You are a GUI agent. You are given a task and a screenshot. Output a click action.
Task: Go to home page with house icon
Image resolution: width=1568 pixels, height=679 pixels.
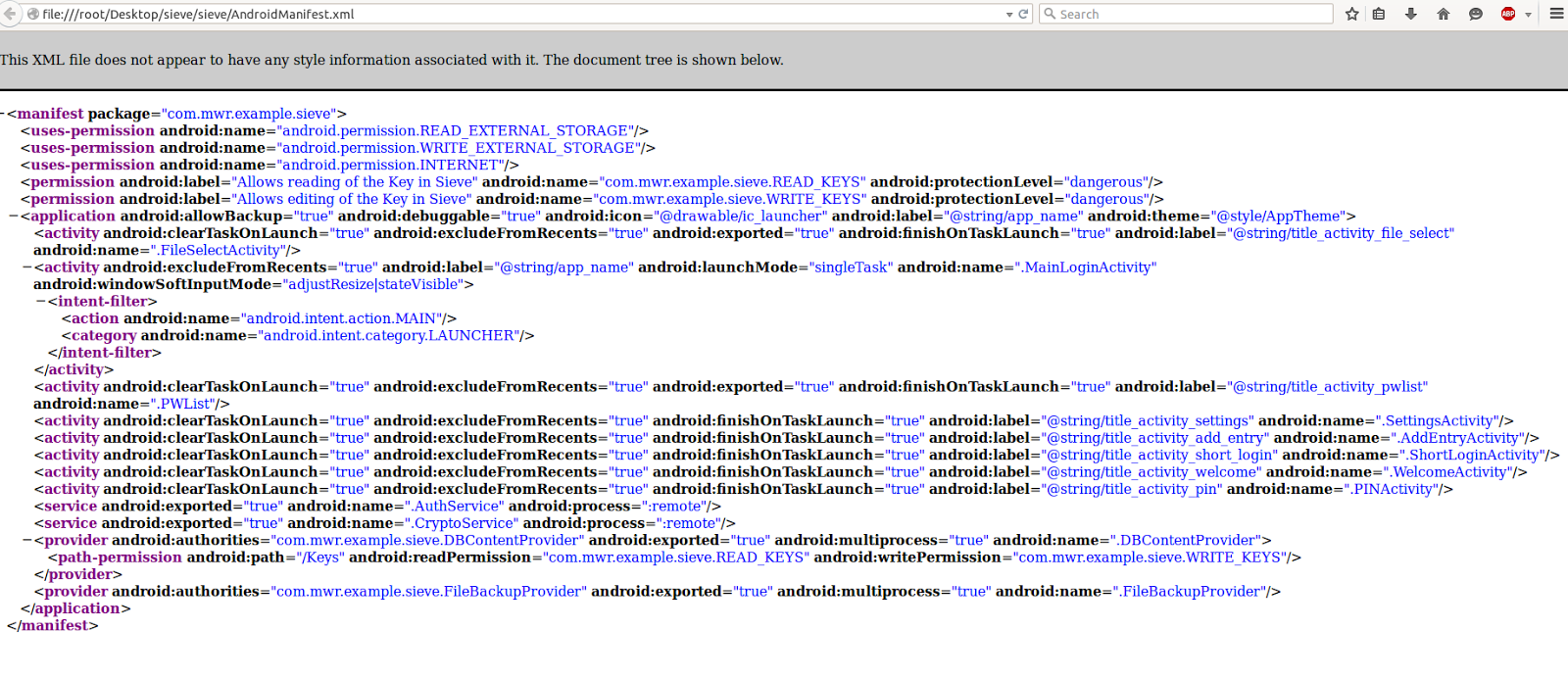[1444, 14]
